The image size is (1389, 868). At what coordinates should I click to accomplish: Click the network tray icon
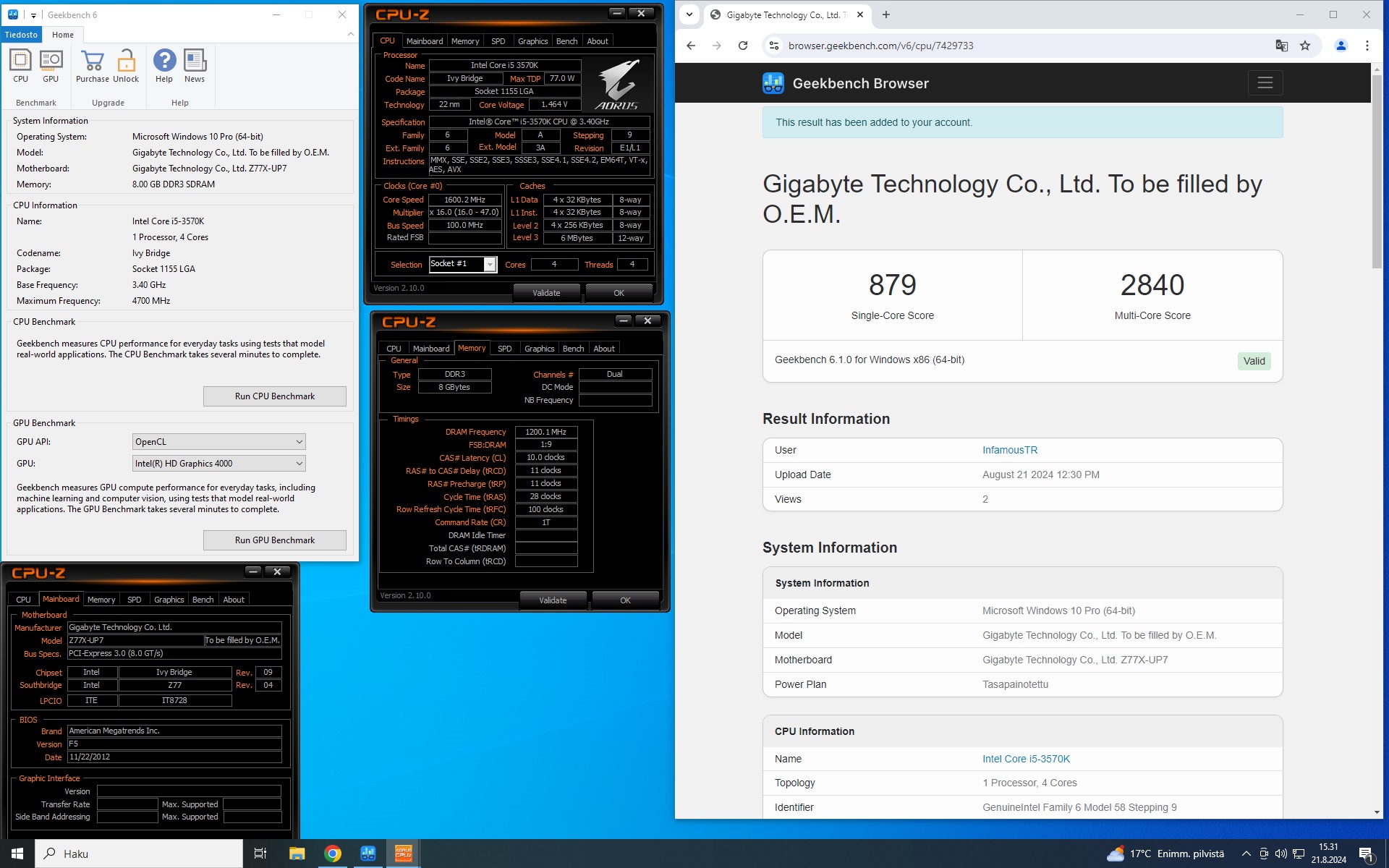click(1299, 854)
